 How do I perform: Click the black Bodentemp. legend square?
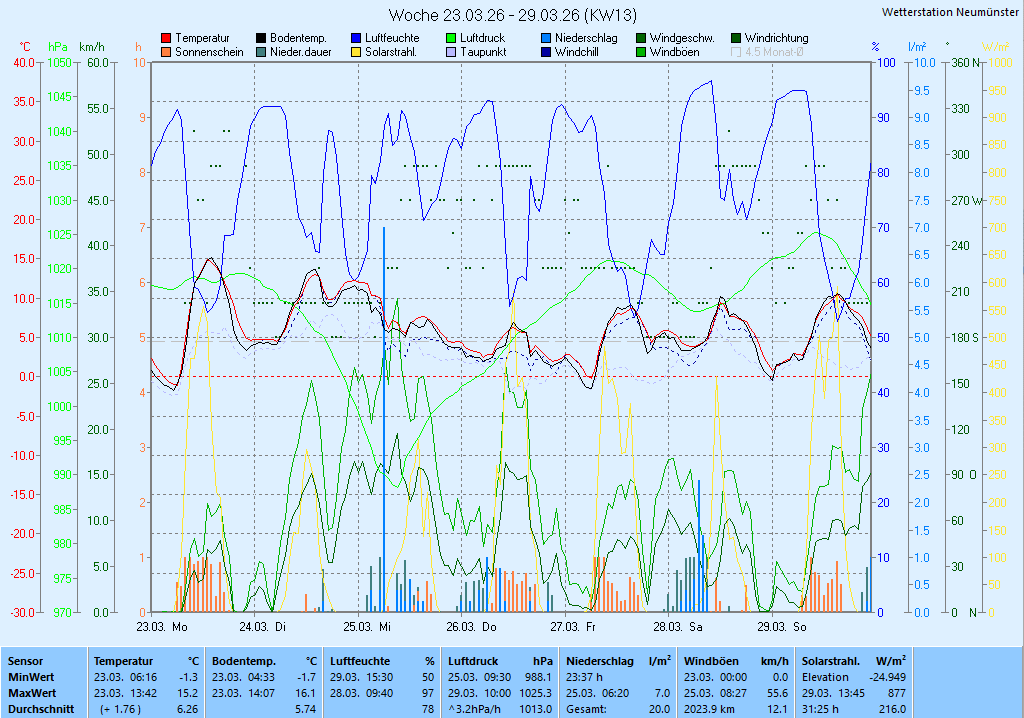point(261,38)
